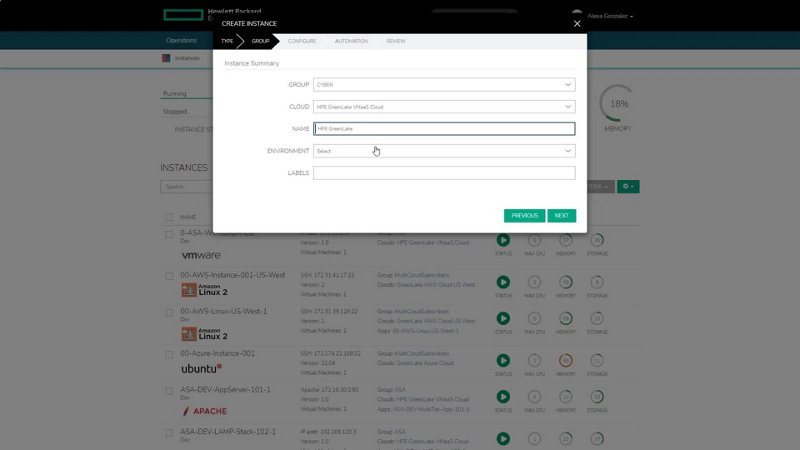
Task: Click the Labels input field
Action: point(444,173)
